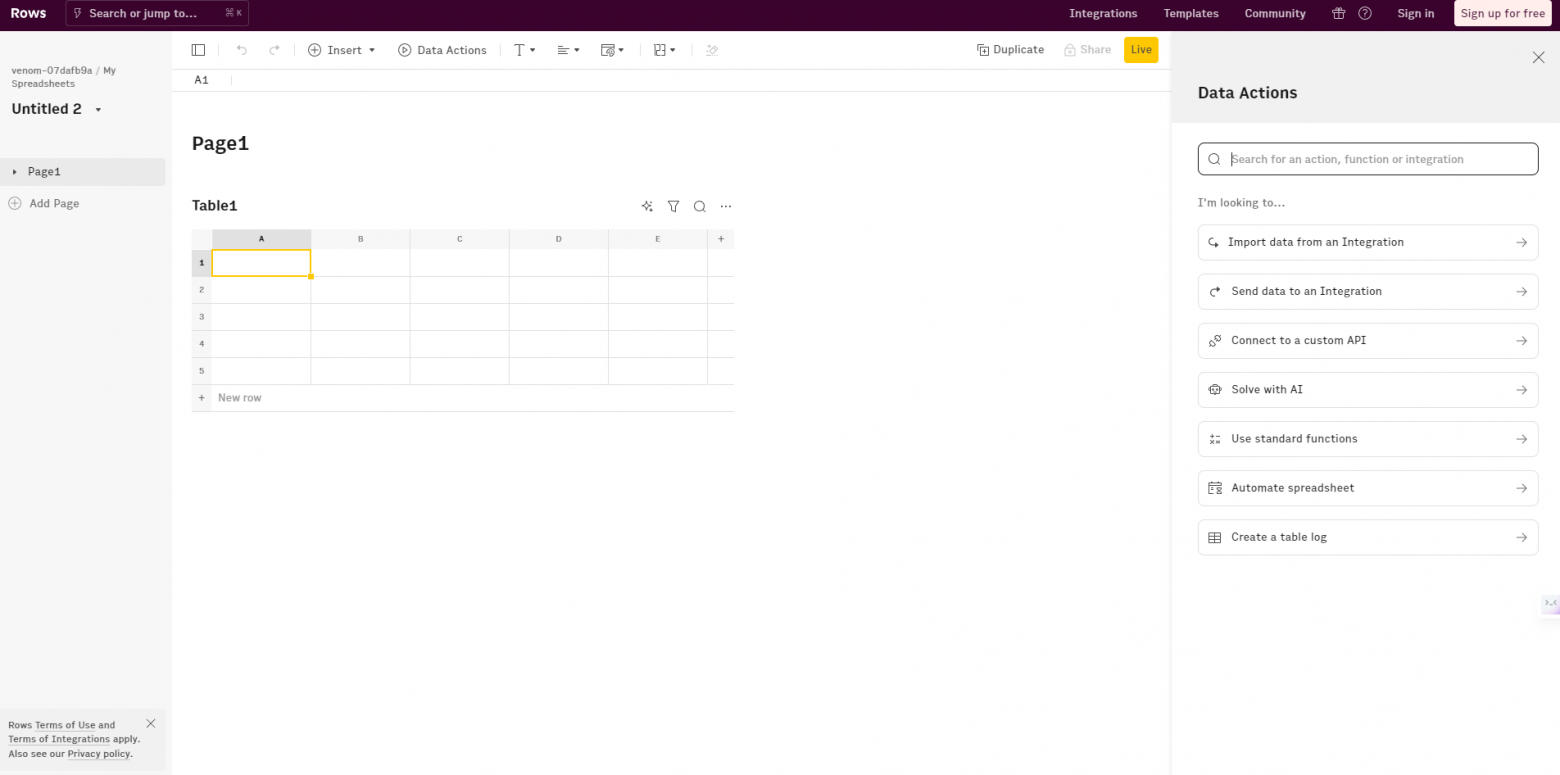This screenshot has height=775, width=1560.
Task: Open the Templates menu item
Action: (1190, 14)
